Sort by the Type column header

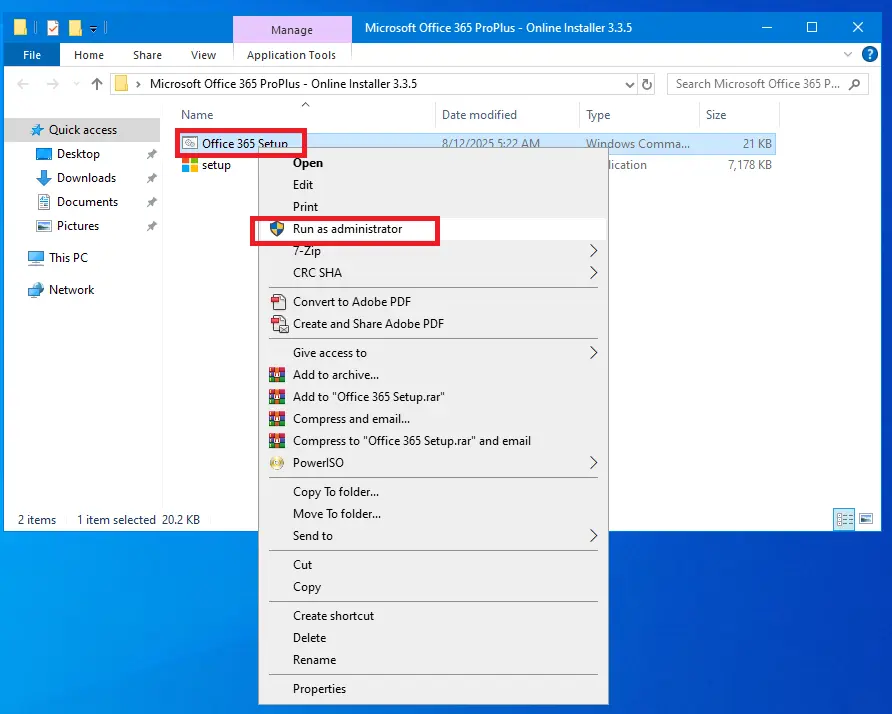pyautogui.click(x=598, y=115)
